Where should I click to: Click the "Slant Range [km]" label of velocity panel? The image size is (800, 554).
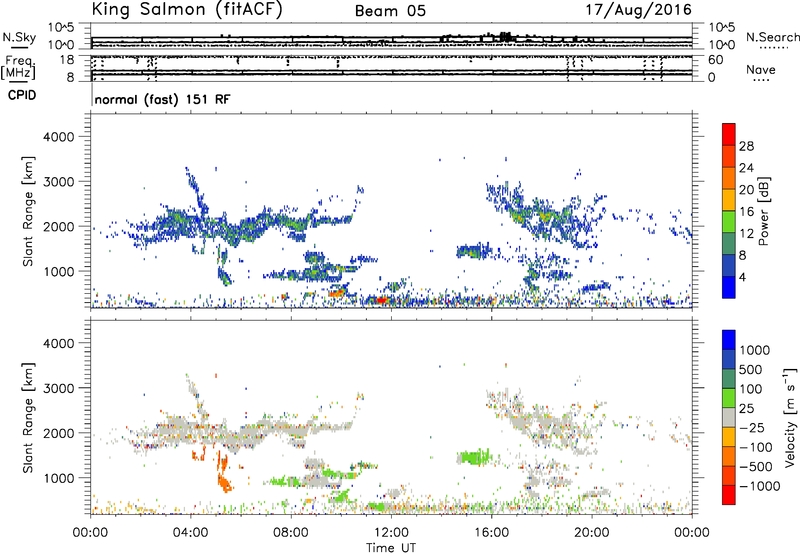(28, 417)
